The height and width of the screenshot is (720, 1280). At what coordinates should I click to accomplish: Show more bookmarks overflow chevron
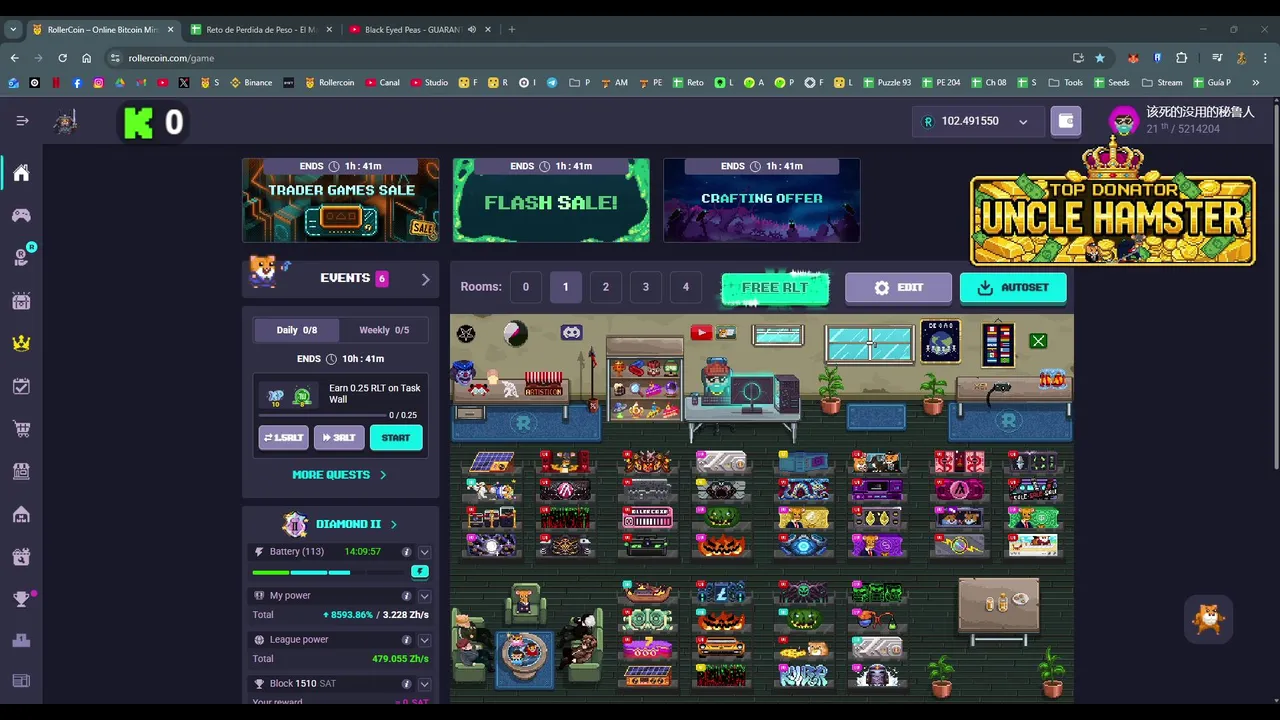point(1256,83)
